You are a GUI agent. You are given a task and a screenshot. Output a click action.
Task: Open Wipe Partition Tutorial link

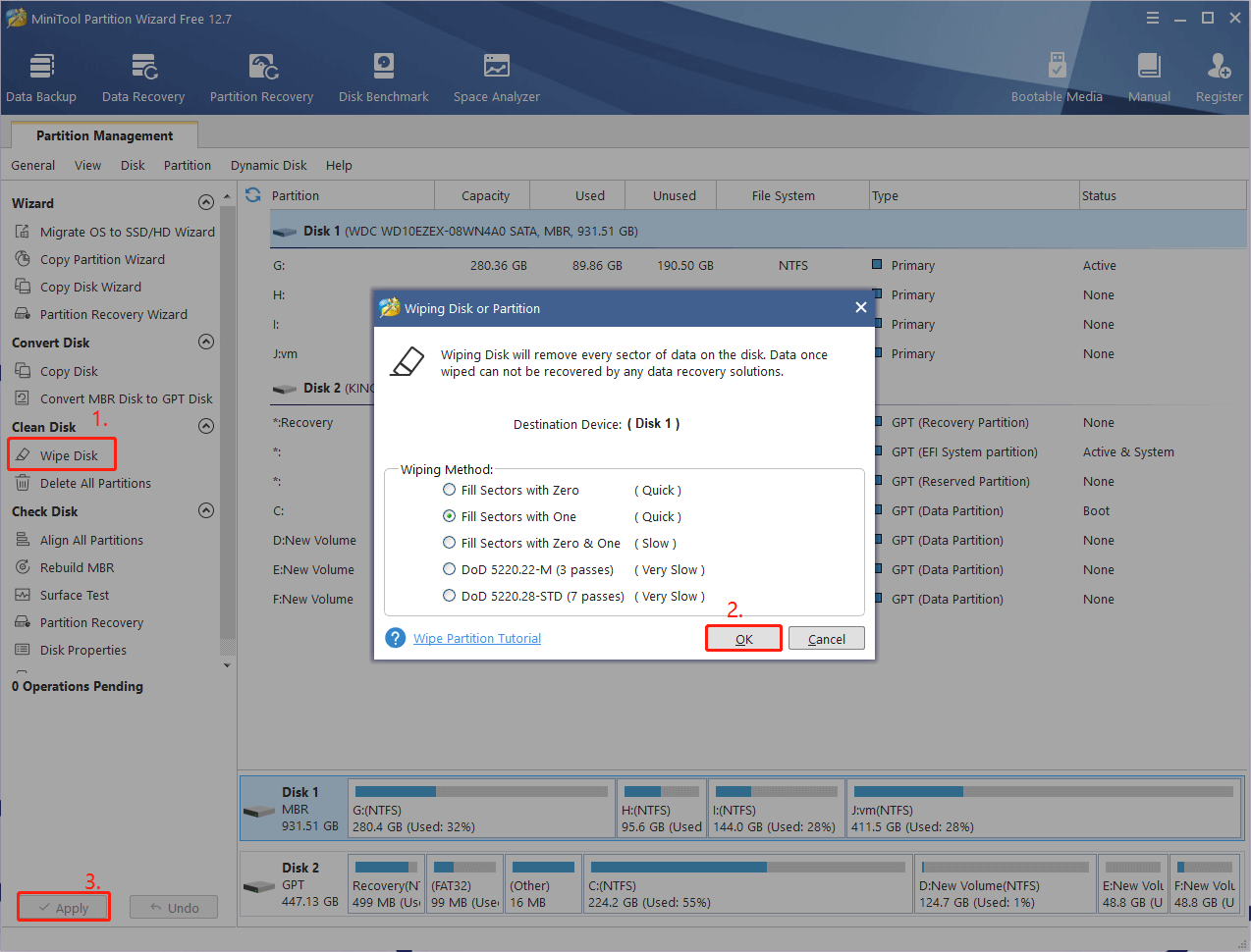pyautogui.click(x=477, y=639)
